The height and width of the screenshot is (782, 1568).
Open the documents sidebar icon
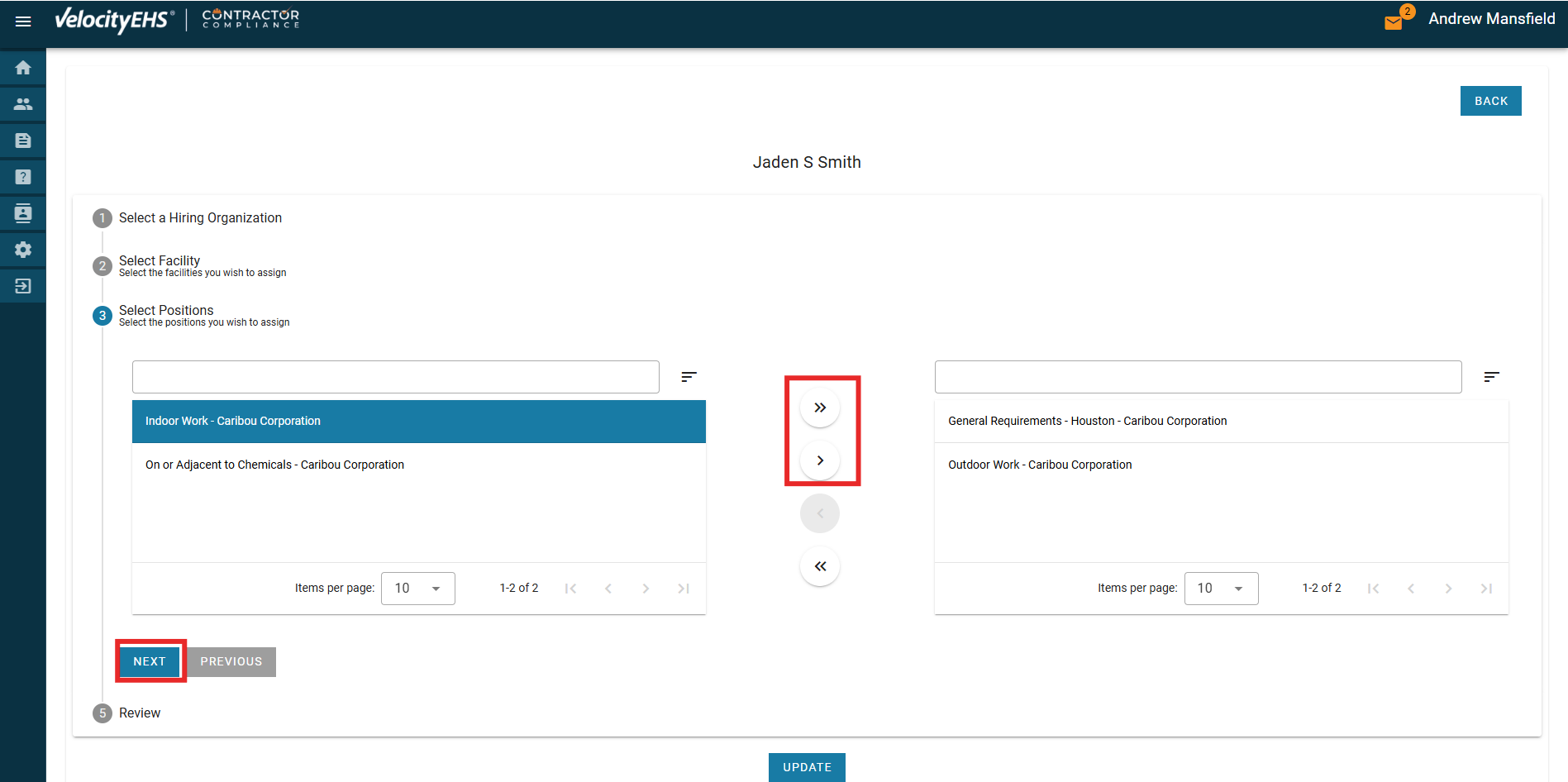click(x=23, y=141)
